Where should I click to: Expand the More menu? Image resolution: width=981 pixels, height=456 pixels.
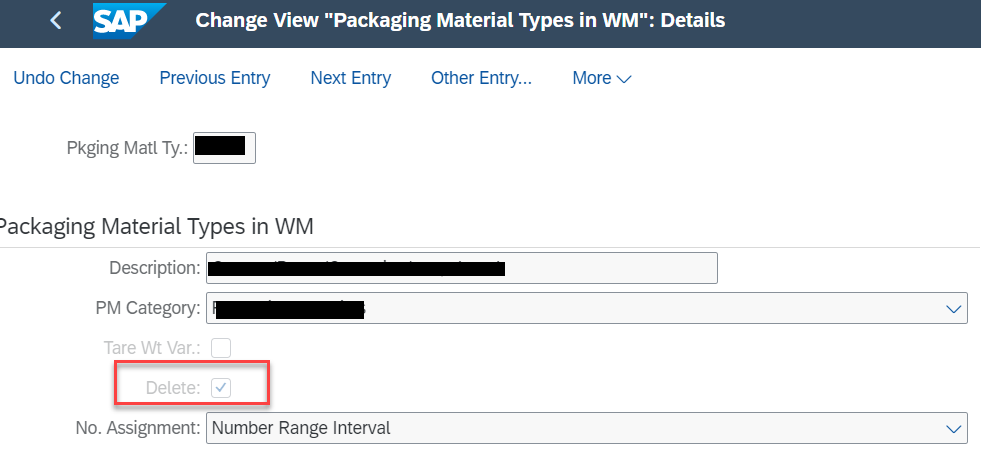coord(602,78)
